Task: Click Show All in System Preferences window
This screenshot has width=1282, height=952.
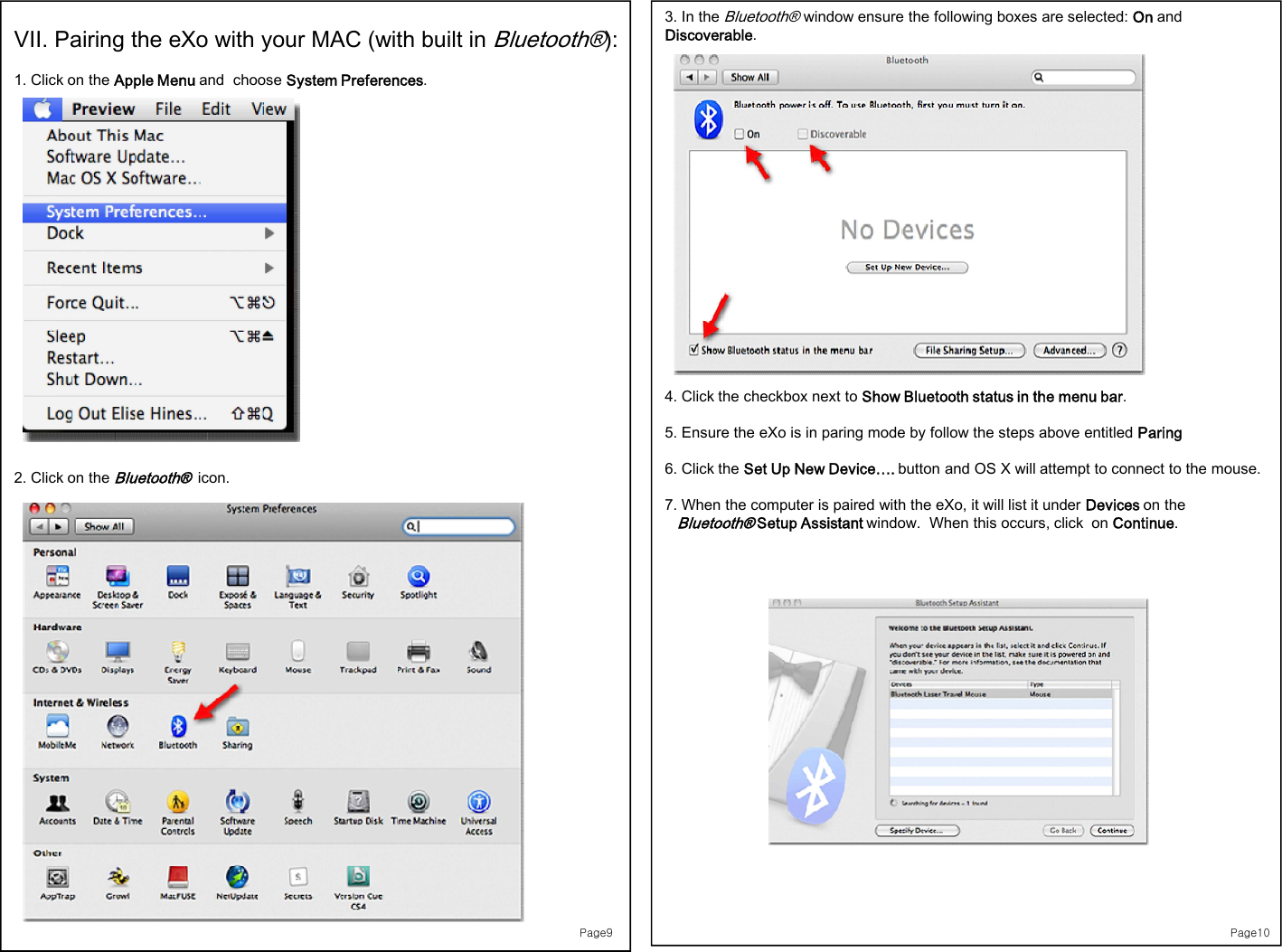Action: tap(105, 526)
